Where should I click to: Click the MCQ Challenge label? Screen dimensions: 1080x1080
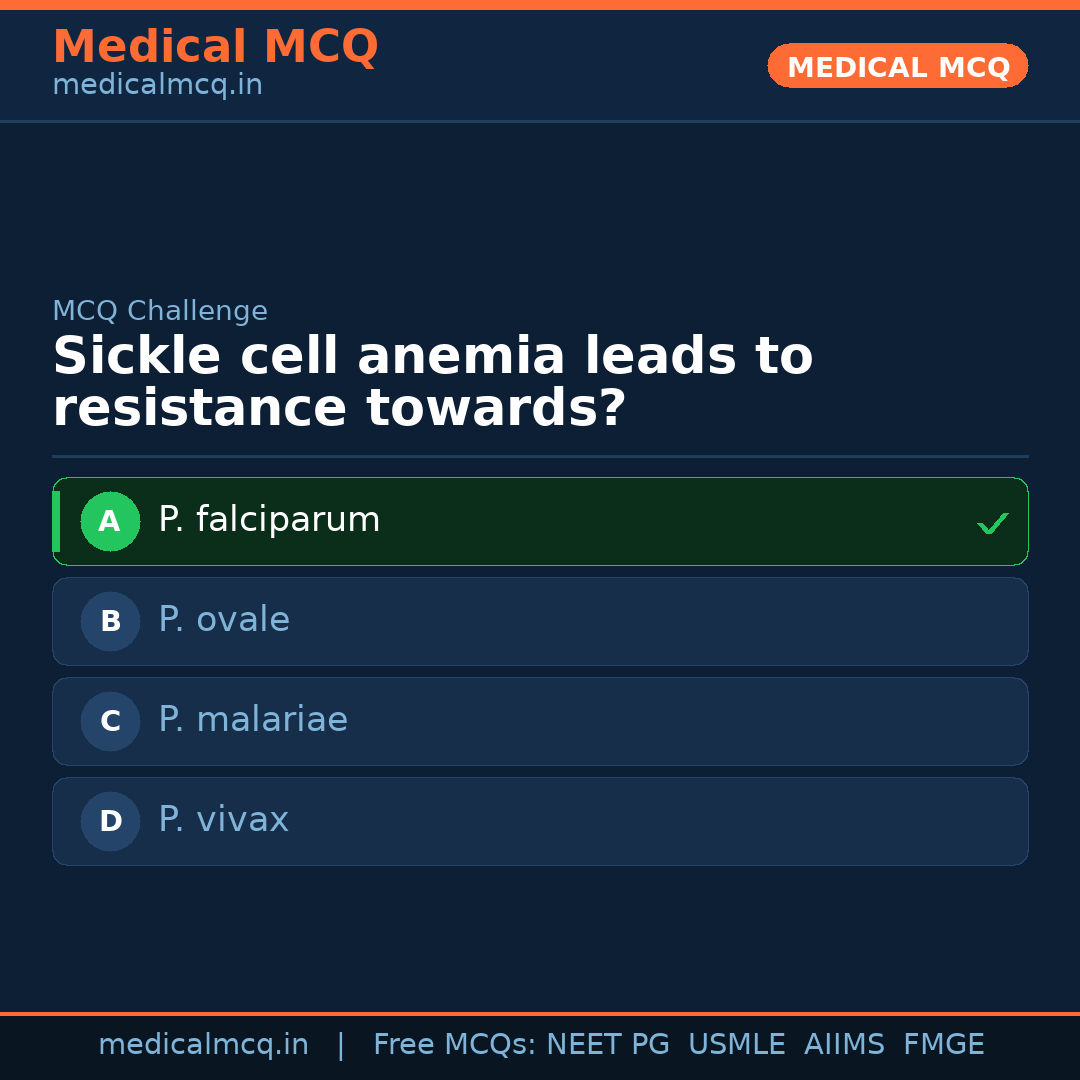[160, 311]
